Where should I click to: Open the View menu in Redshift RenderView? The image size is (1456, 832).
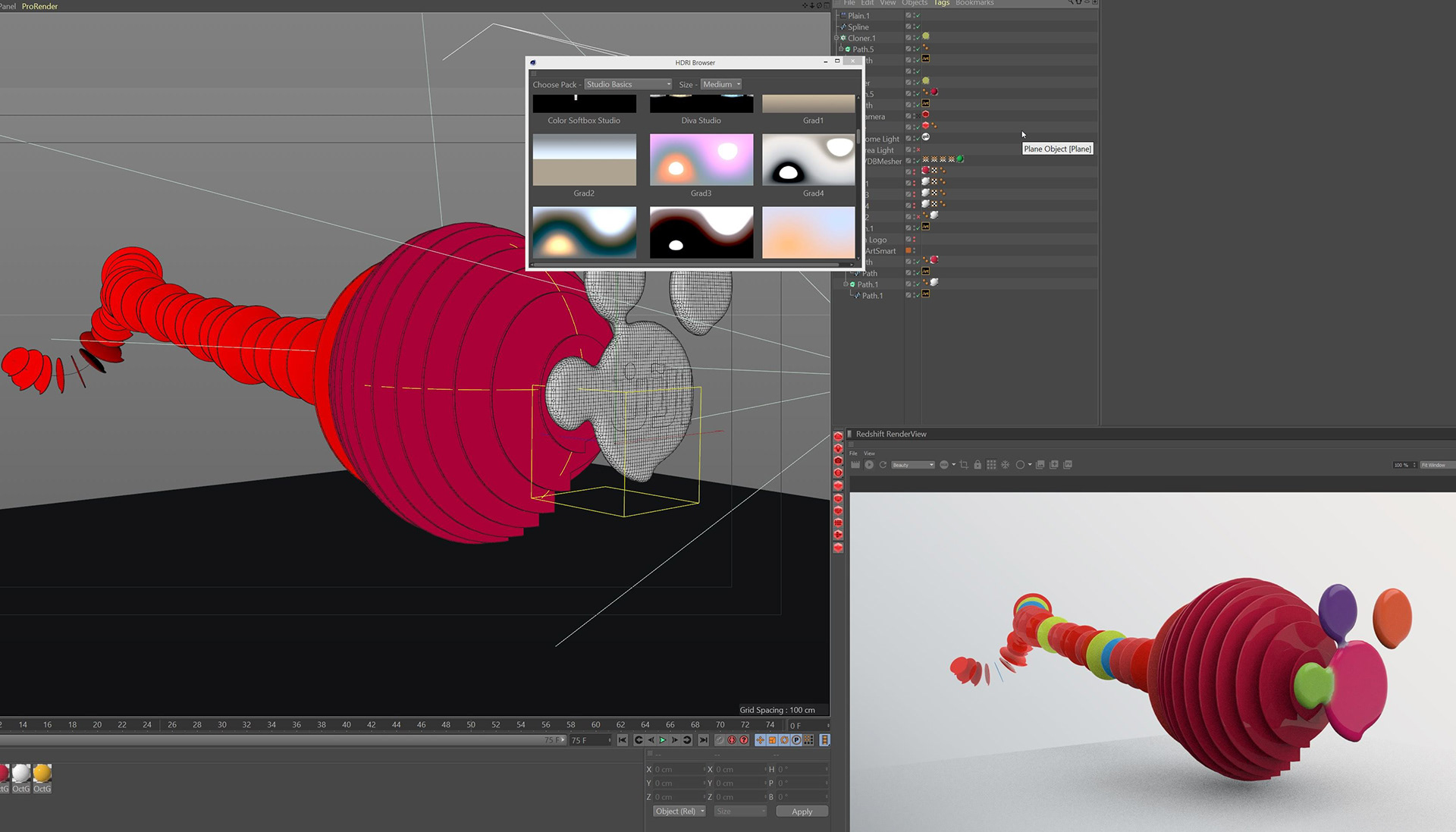coord(869,454)
